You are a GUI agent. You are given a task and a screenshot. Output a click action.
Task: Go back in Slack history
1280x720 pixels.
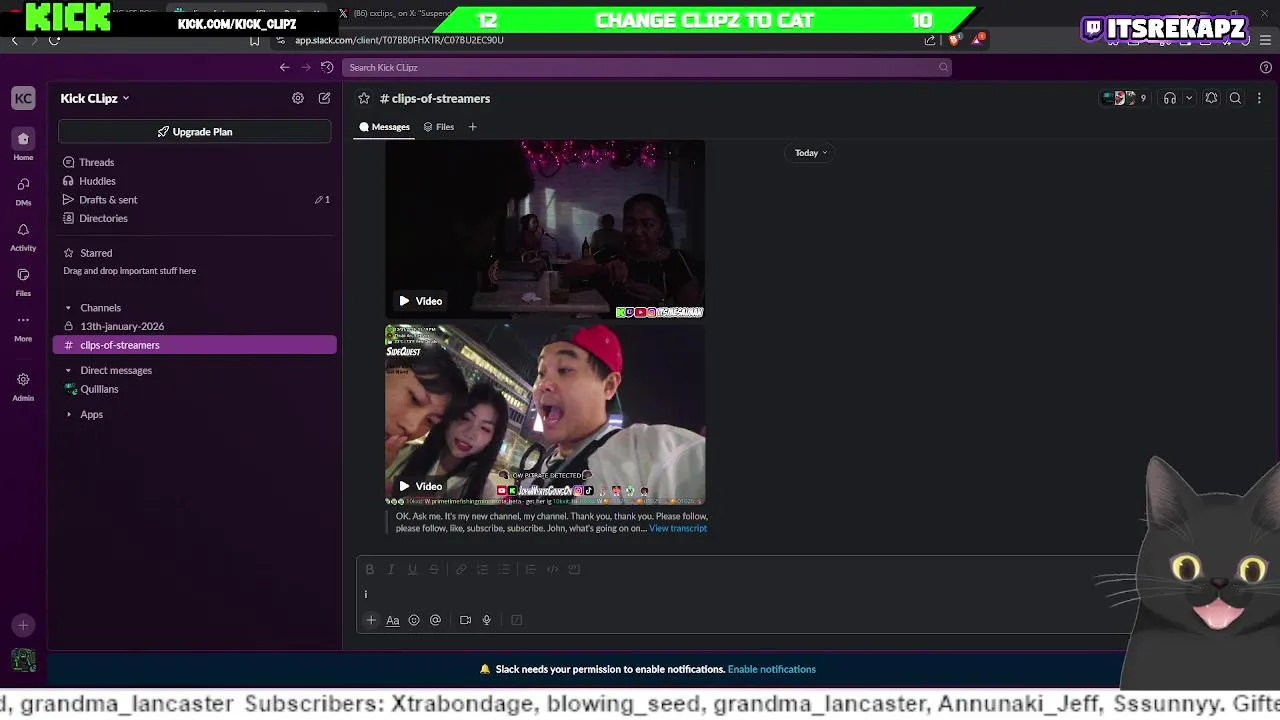[284, 67]
